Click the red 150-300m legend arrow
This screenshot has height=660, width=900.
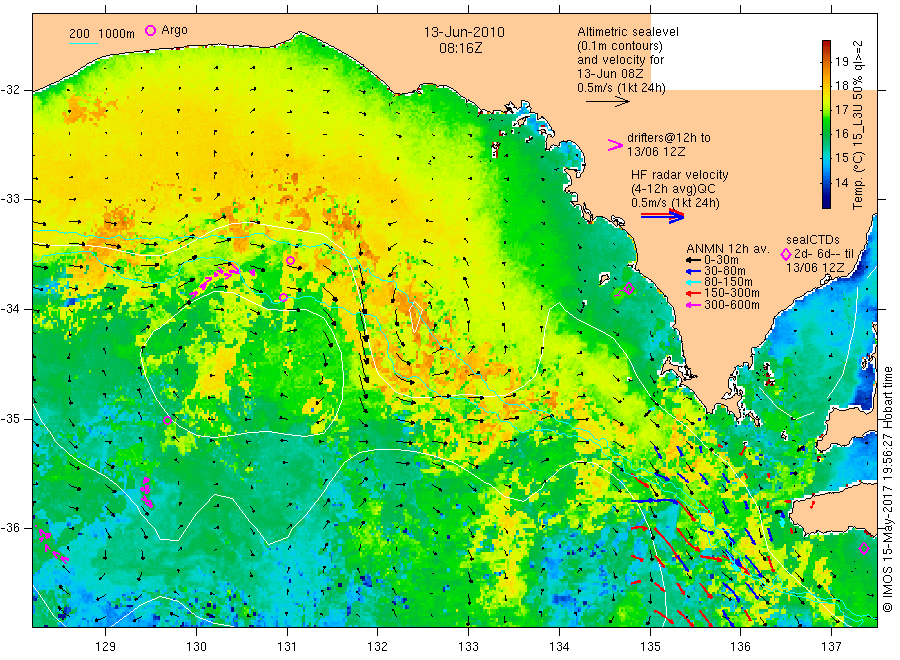pyautogui.click(x=693, y=293)
